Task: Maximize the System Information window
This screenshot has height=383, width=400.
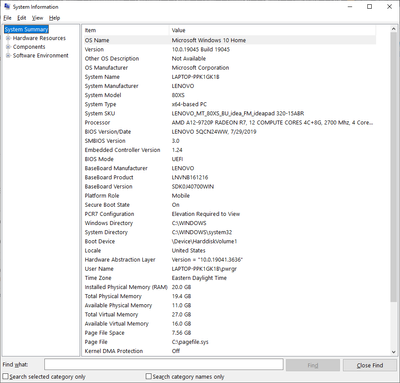Action: [x=369, y=7]
